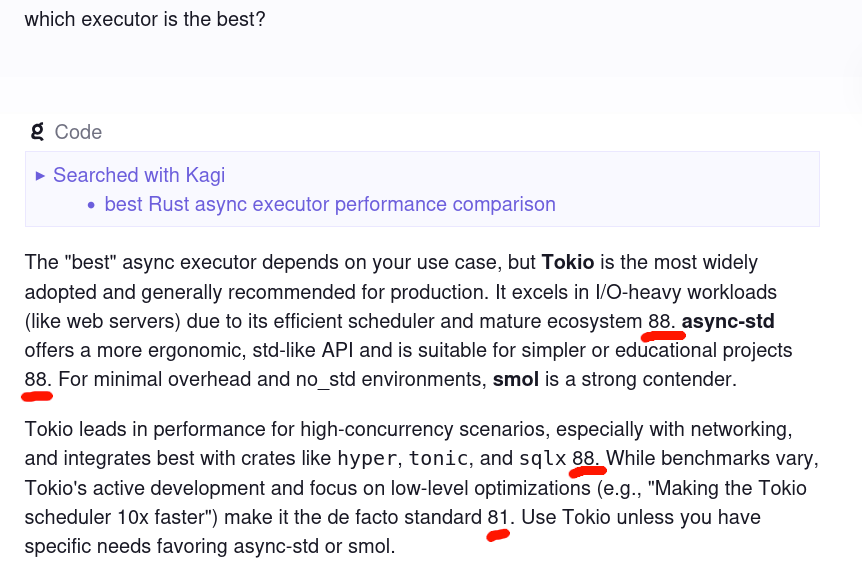
Task: Open citation 88 before 'For minimal overhead'
Action: 36,380
